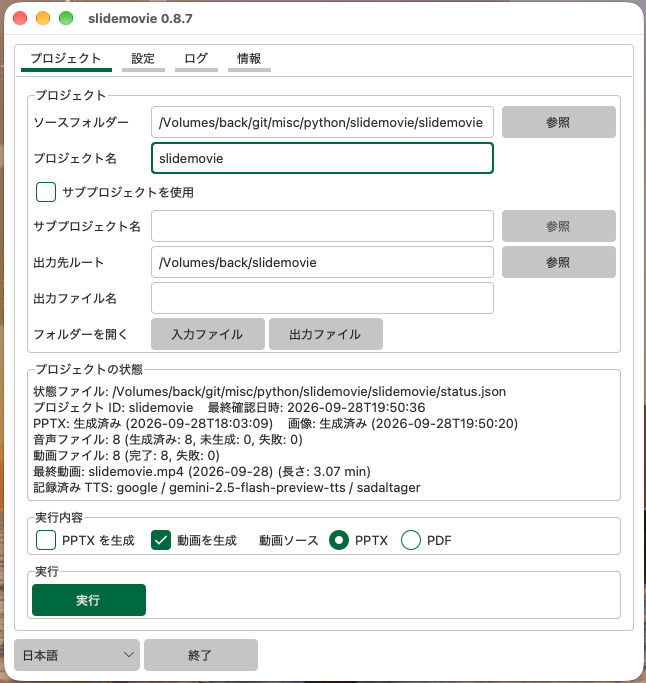Maximize window with the green button
646x683 pixels.
coord(66,18)
